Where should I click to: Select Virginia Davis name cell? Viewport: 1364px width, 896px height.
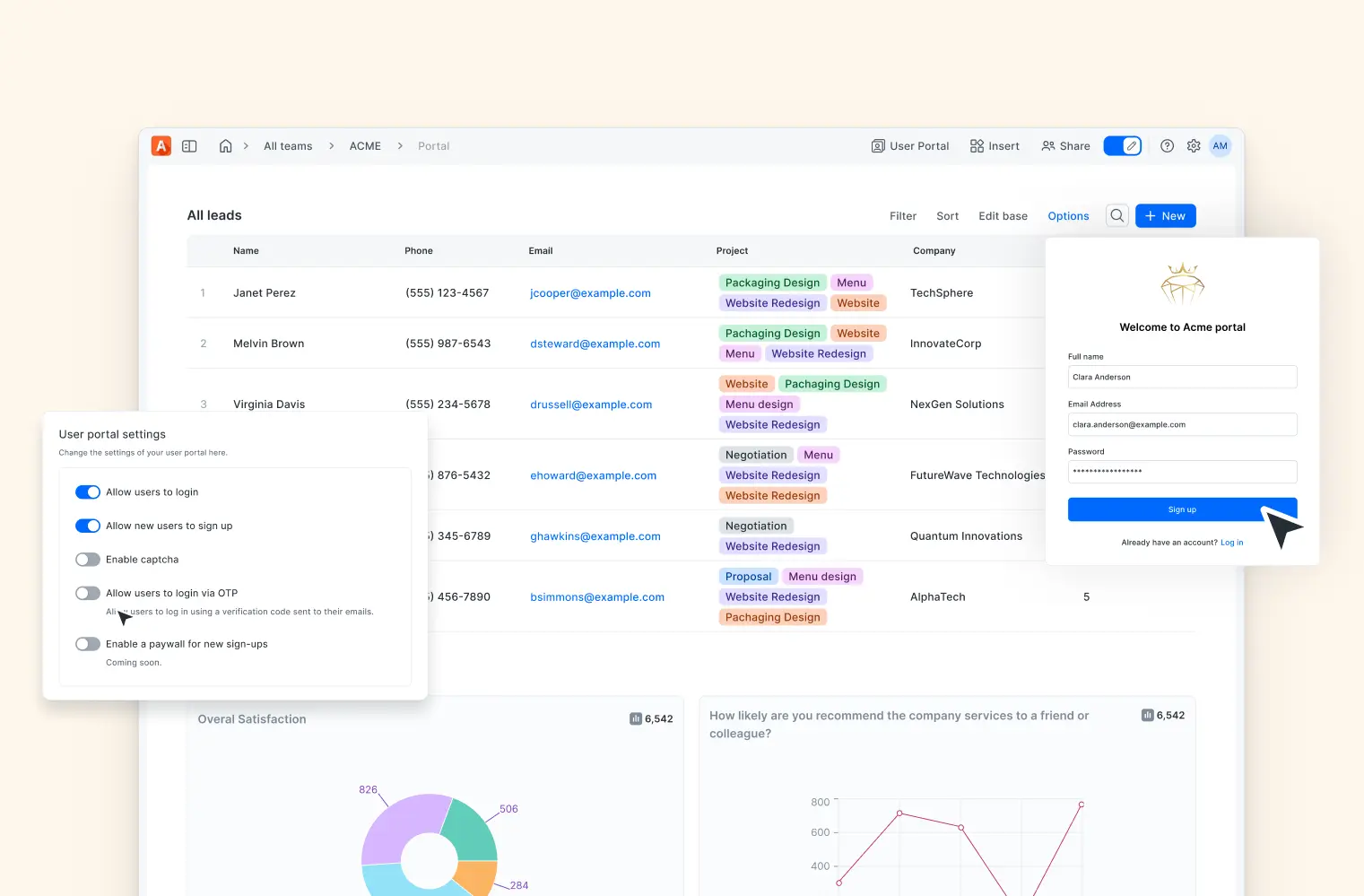click(x=269, y=405)
